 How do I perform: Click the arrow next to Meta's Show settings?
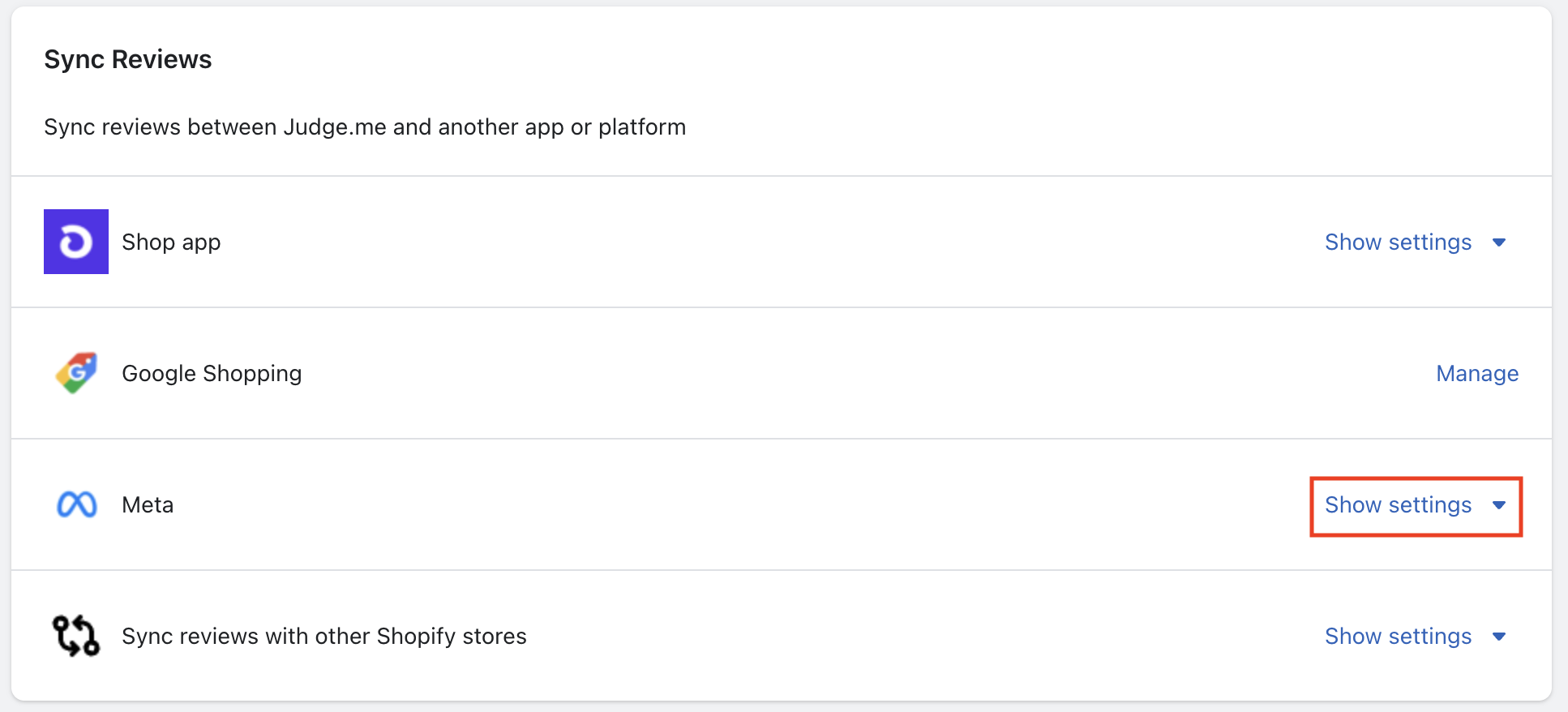point(1499,505)
